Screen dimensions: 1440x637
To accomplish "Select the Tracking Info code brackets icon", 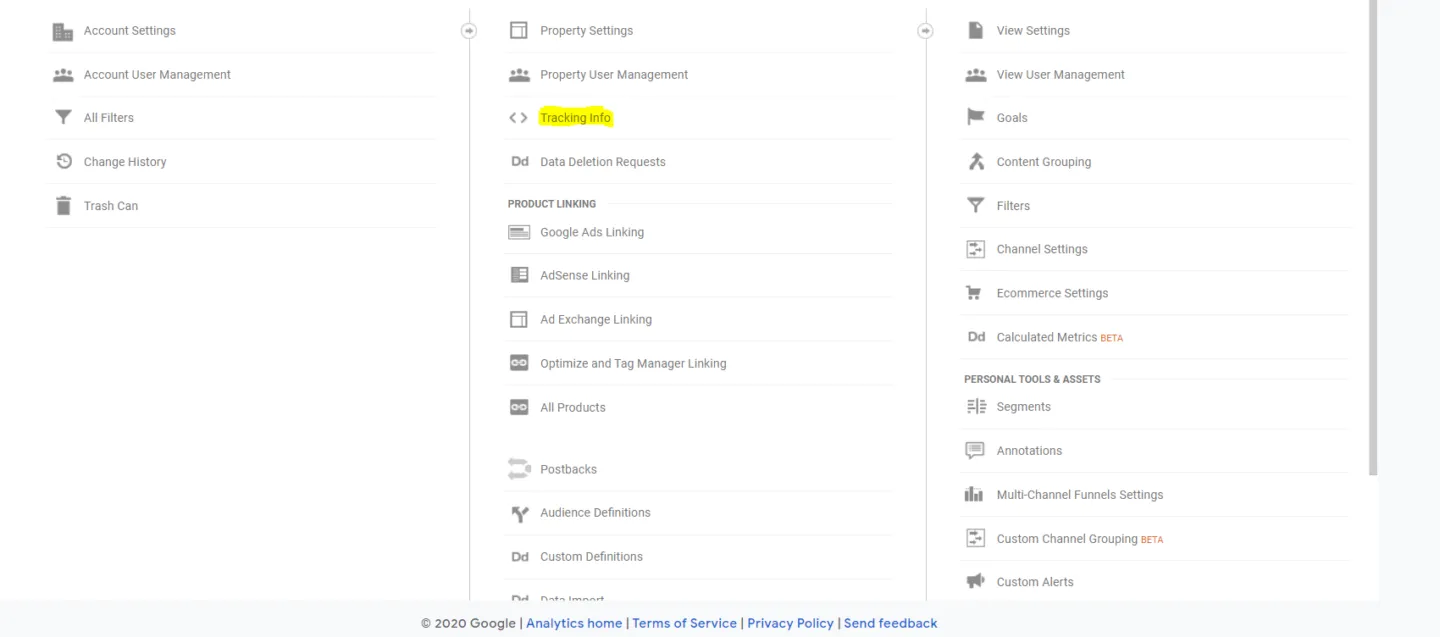I will 518,117.
